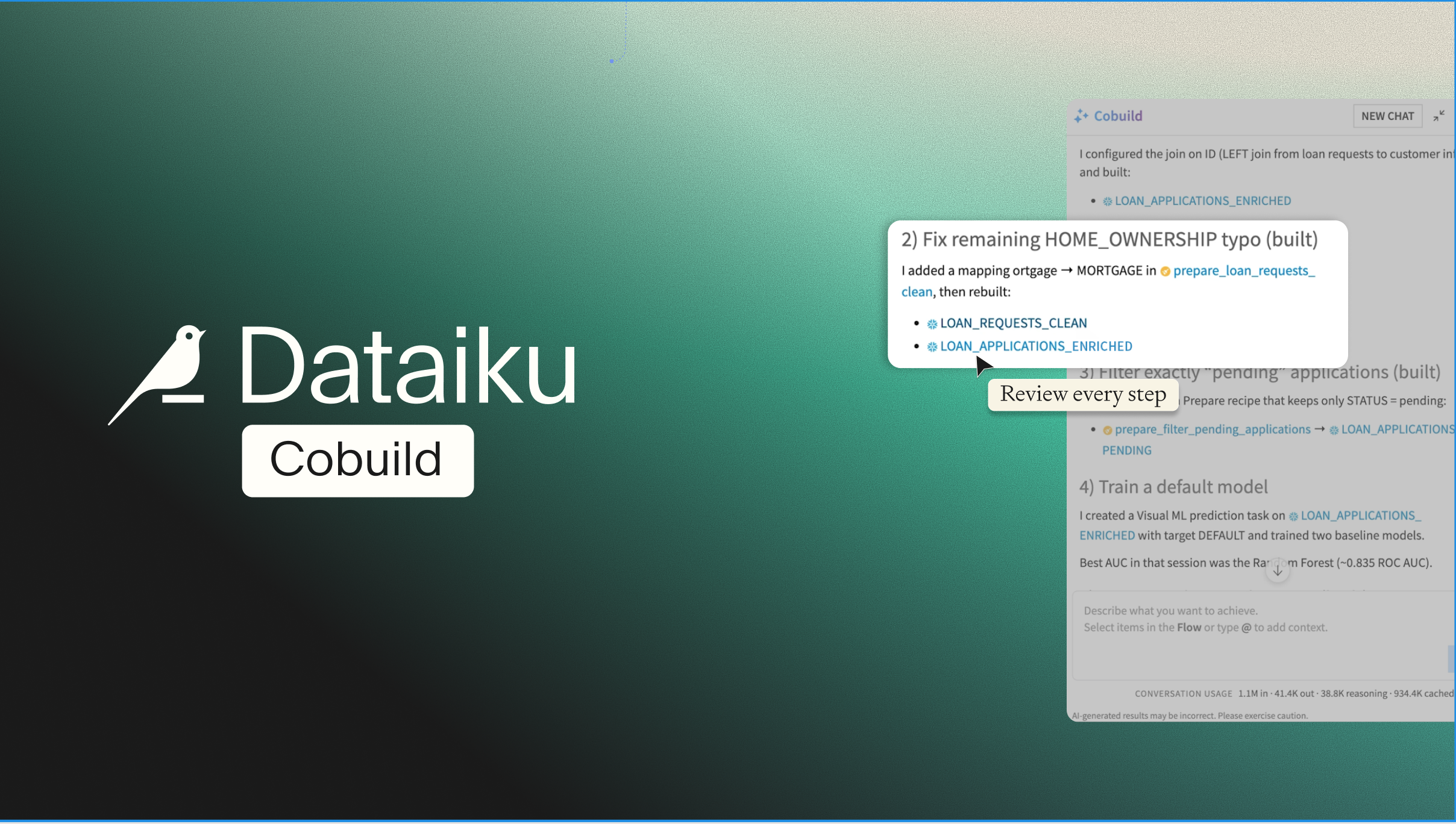Click the 'CONVERSATION USAGE' token statistics line
This screenshot has width=1456, height=824.
tap(1294, 693)
